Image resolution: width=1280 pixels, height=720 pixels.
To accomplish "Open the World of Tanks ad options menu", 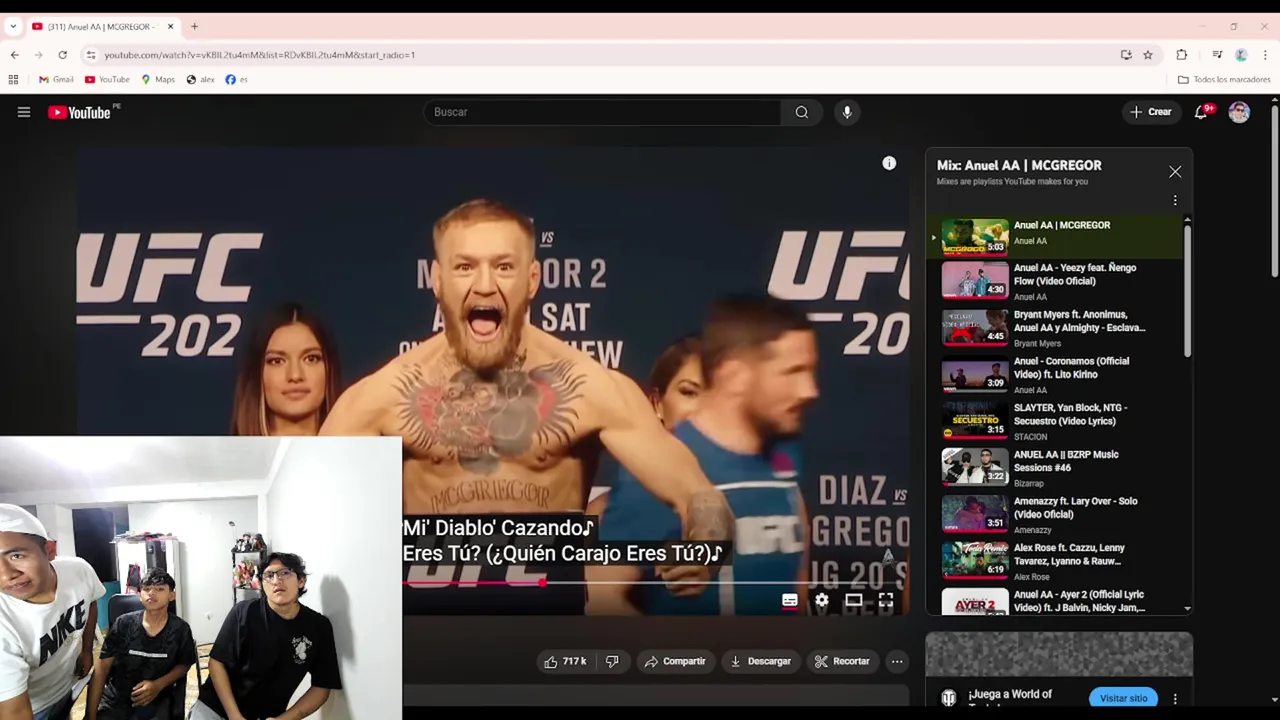I will (1175, 698).
